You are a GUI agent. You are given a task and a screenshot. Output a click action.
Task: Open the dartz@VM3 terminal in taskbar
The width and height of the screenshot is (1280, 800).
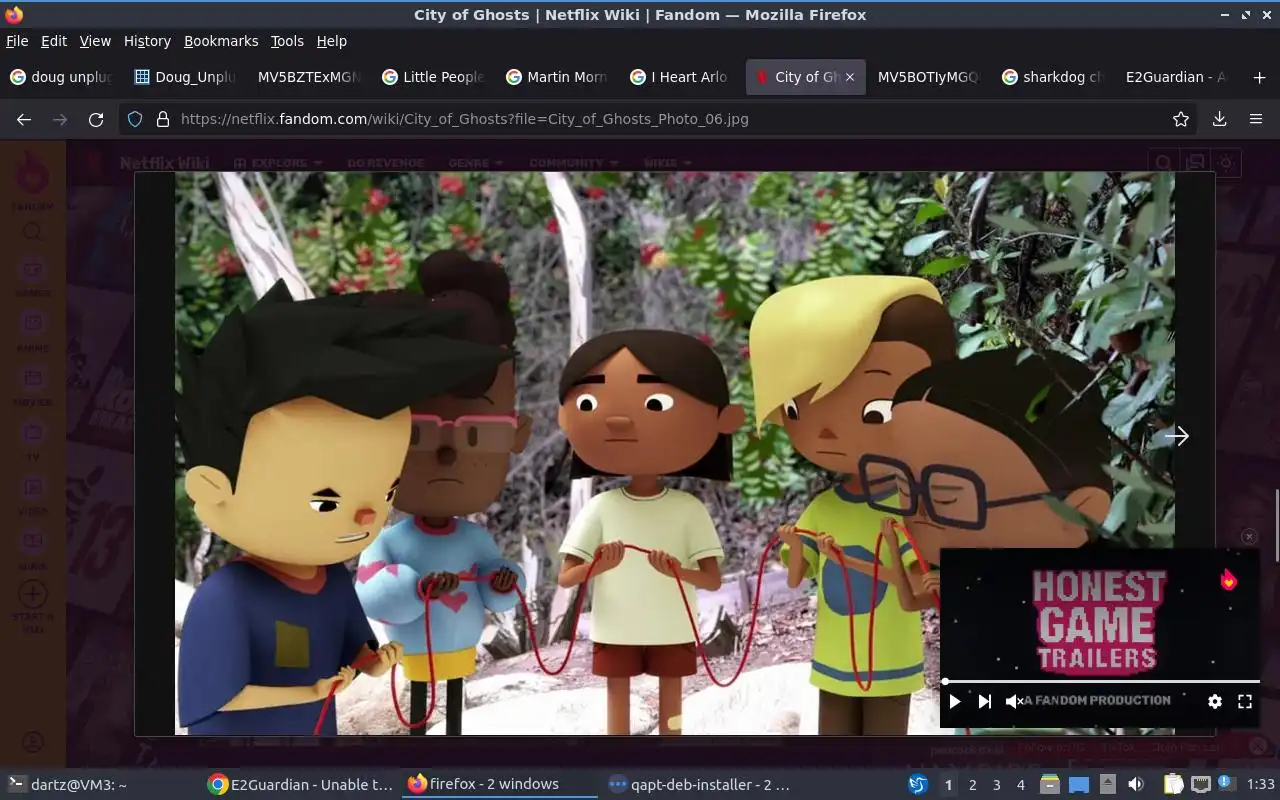pyautogui.click(x=68, y=785)
